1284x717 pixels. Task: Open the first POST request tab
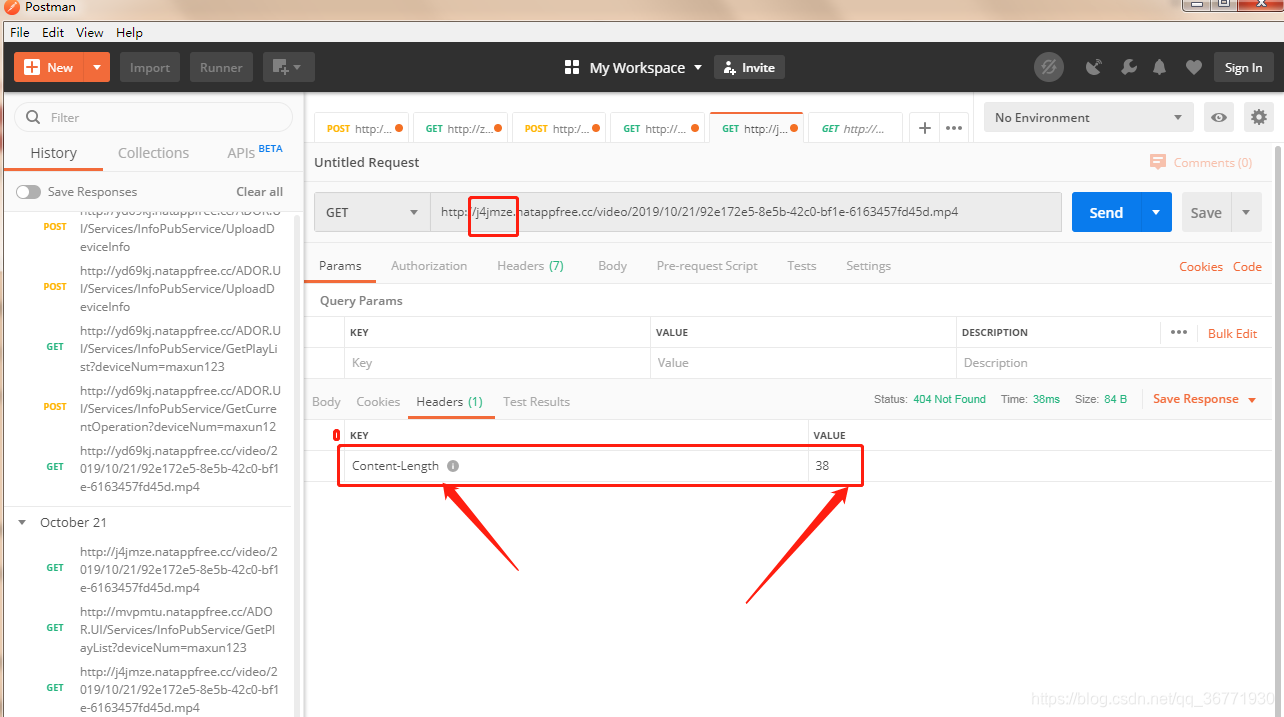[361, 128]
